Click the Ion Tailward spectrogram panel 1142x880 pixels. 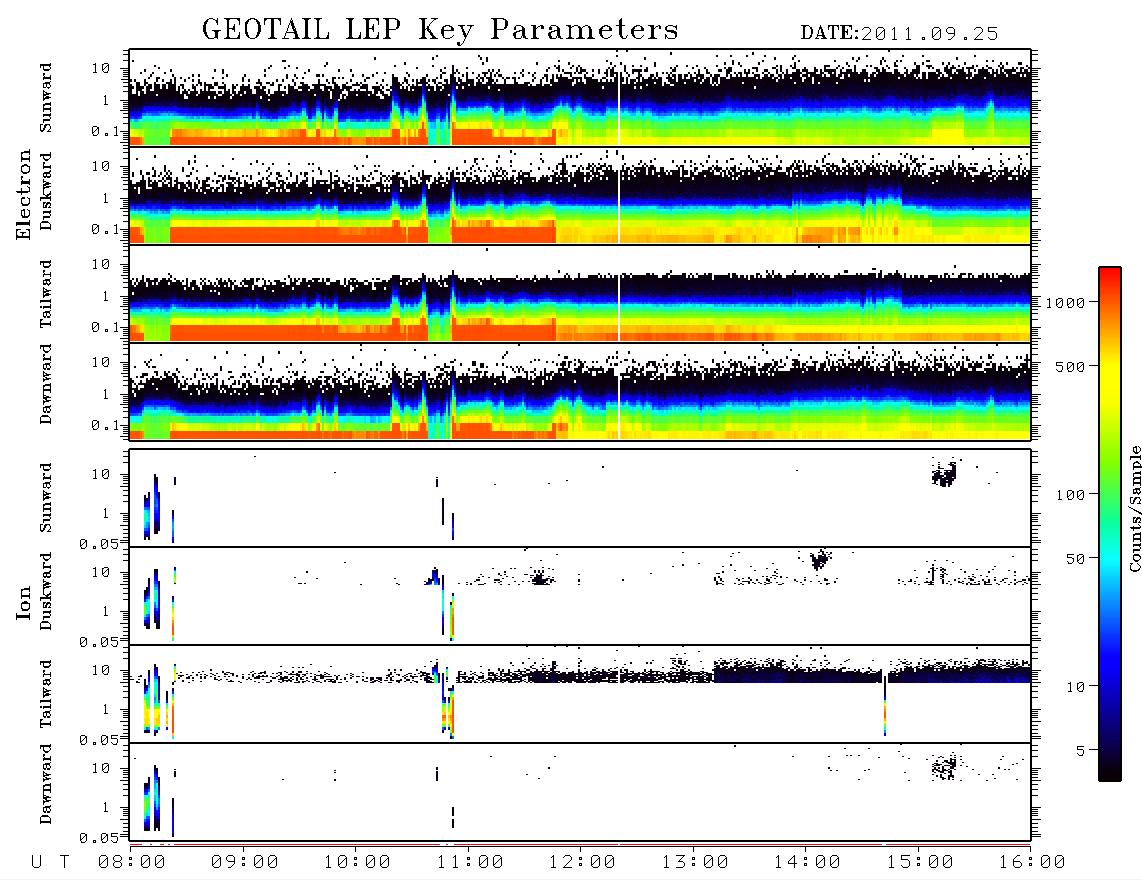[x=580, y=694]
